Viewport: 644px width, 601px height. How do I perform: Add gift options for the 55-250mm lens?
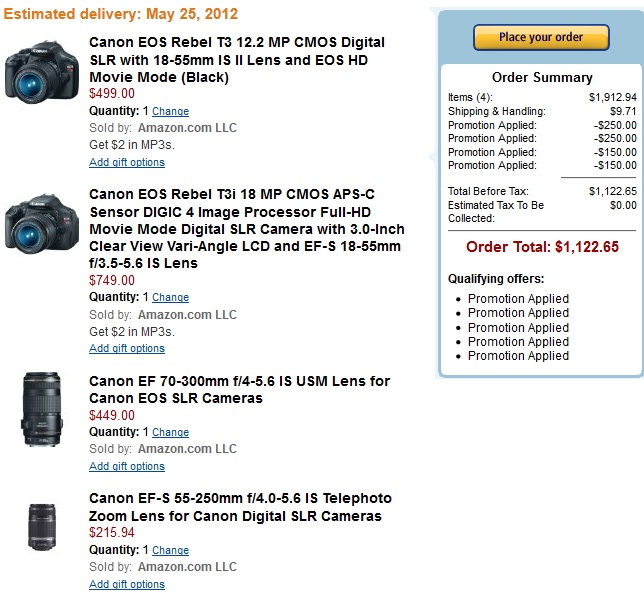click(127, 585)
